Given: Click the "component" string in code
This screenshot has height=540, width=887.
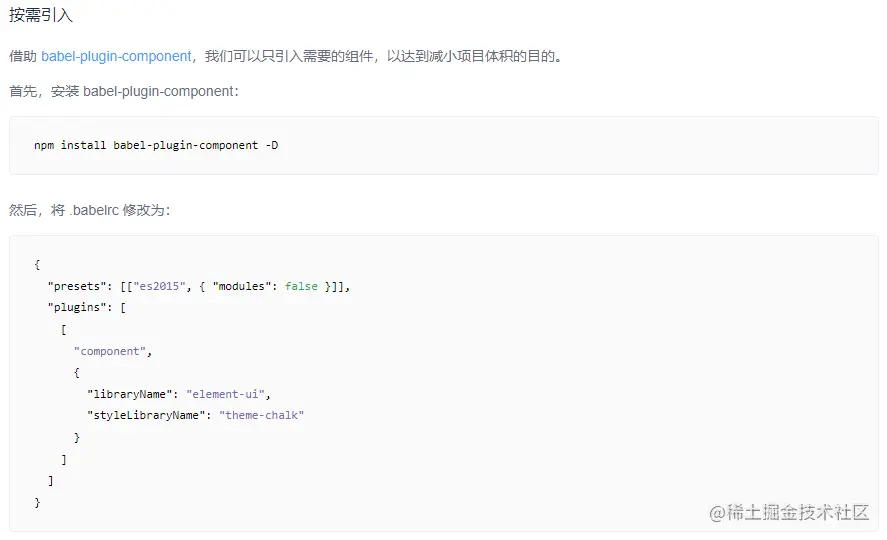Looking at the screenshot, I should 113,351.
